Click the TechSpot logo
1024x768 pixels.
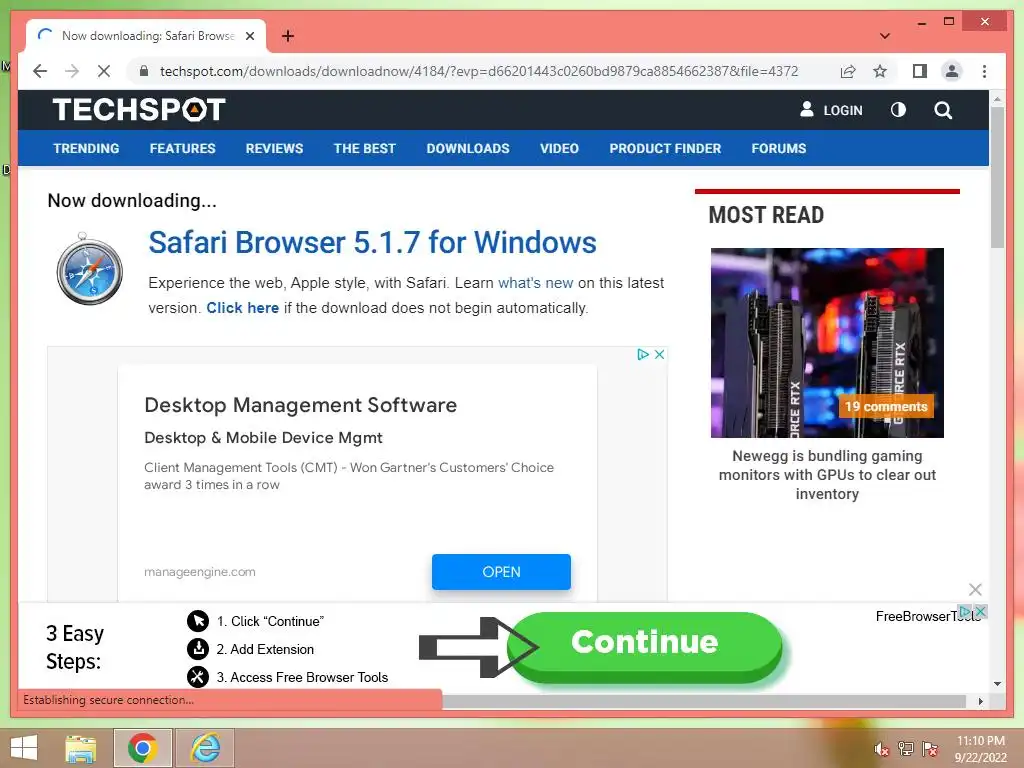(x=139, y=110)
